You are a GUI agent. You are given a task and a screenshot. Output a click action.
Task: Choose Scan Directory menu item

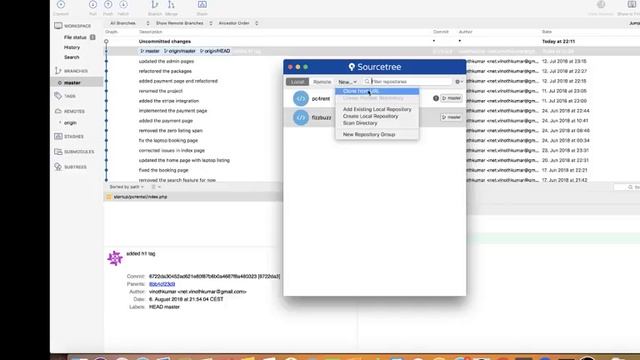377,123
